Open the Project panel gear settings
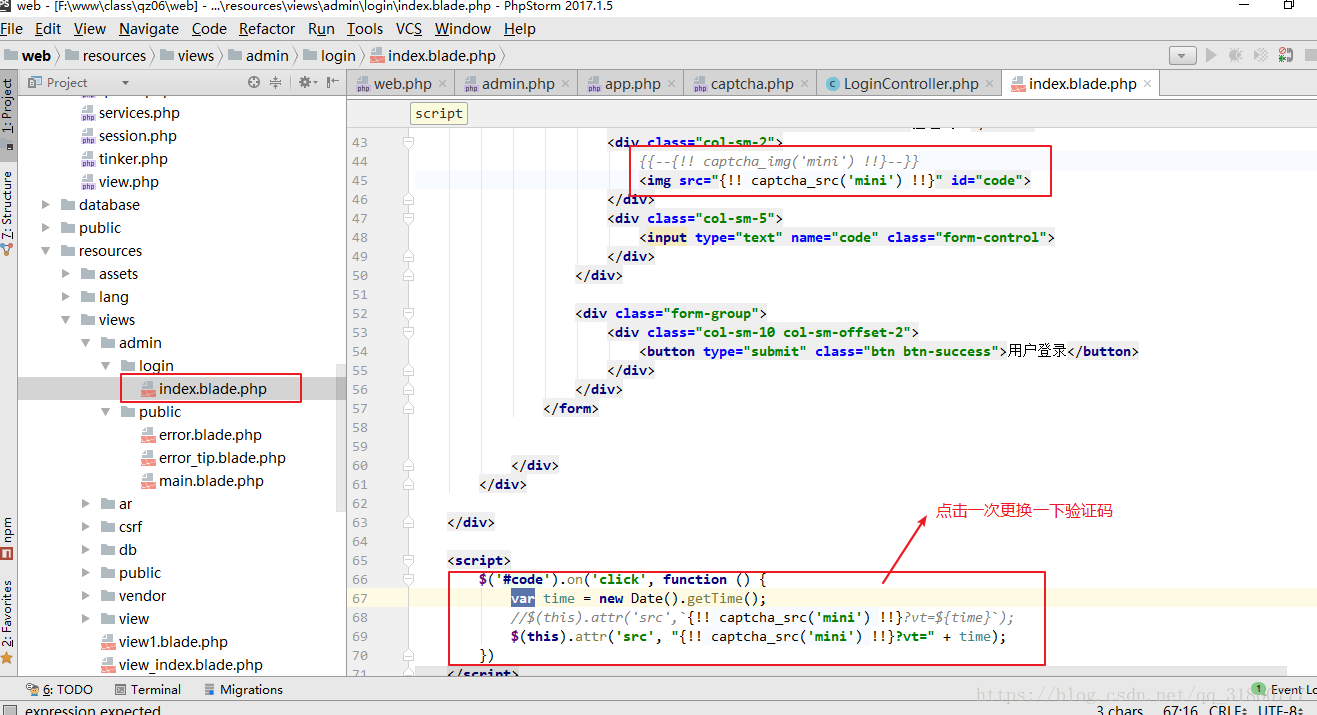 tap(306, 82)
